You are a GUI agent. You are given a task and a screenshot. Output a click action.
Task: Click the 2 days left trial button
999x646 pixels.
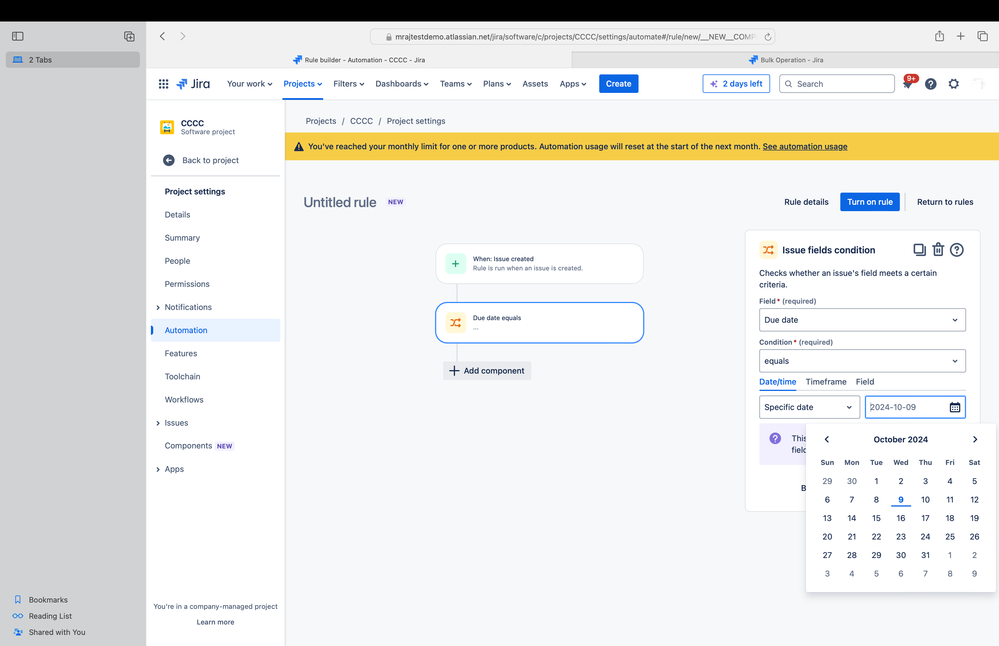click(x=736, y=83)
